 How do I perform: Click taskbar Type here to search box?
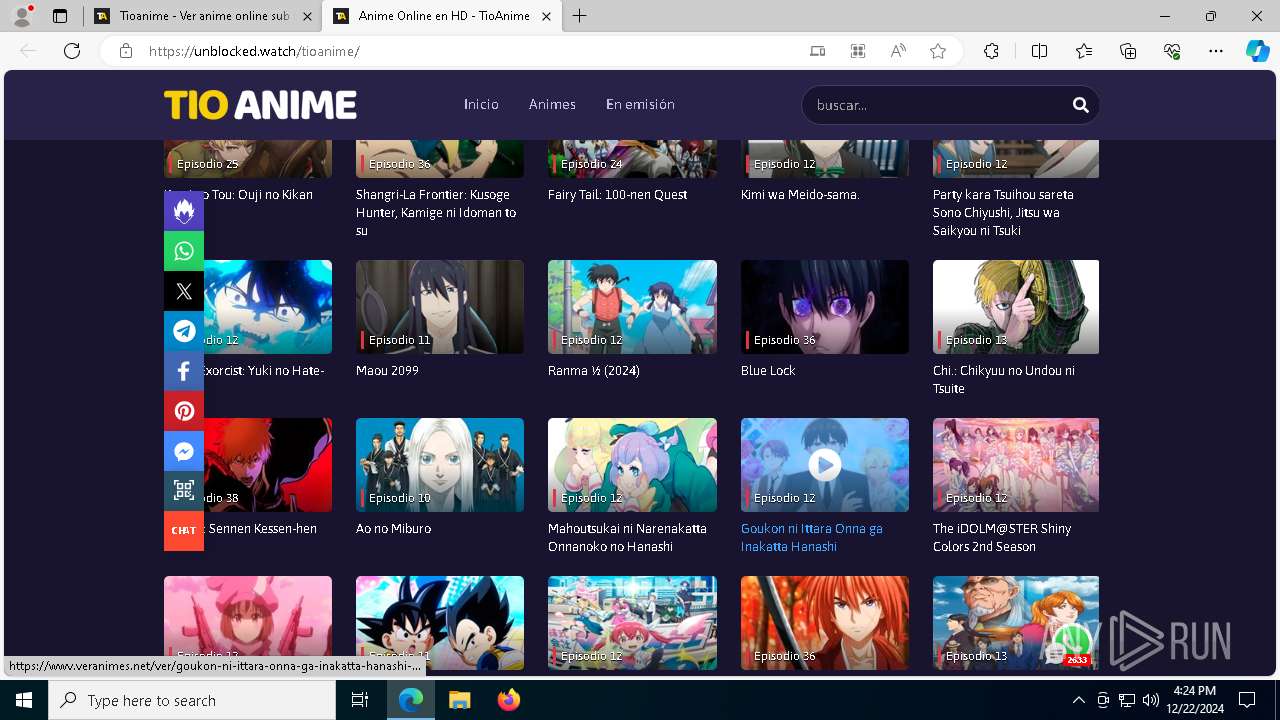[x=192, y=700]
